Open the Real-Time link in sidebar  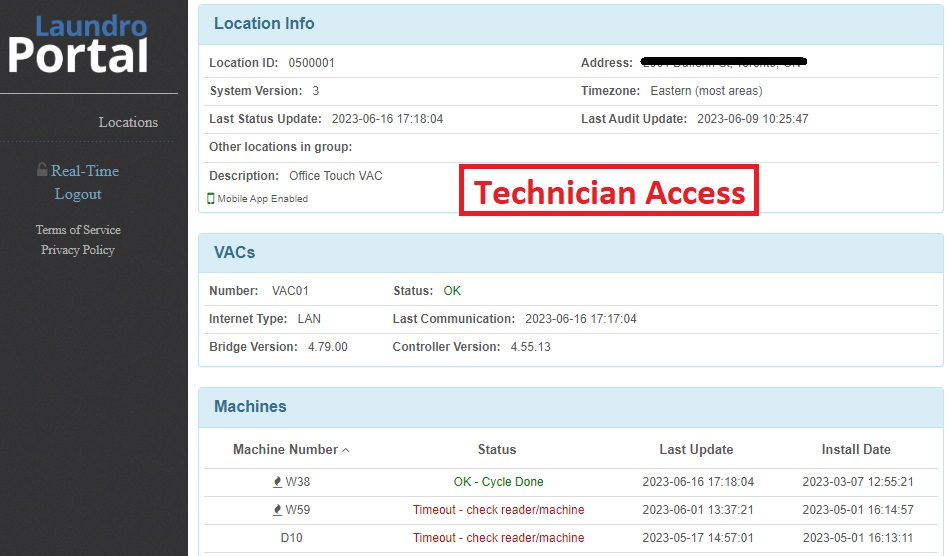[85, 171]
